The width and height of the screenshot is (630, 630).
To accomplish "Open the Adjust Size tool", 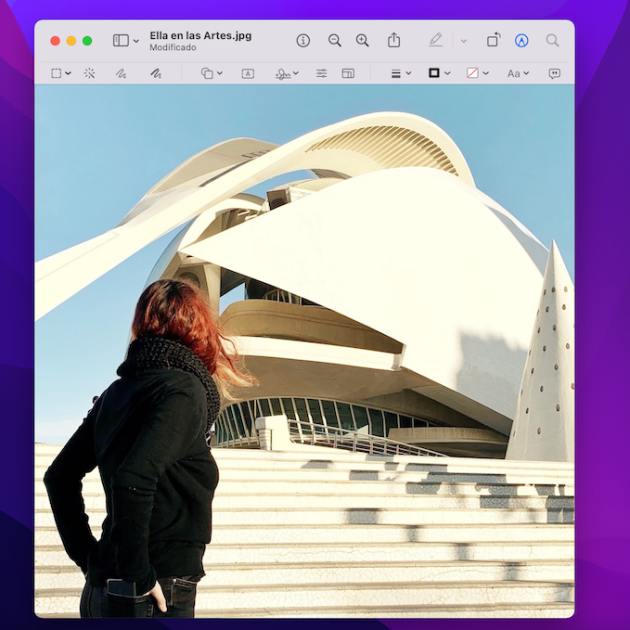I will click(x=348, y=73).
